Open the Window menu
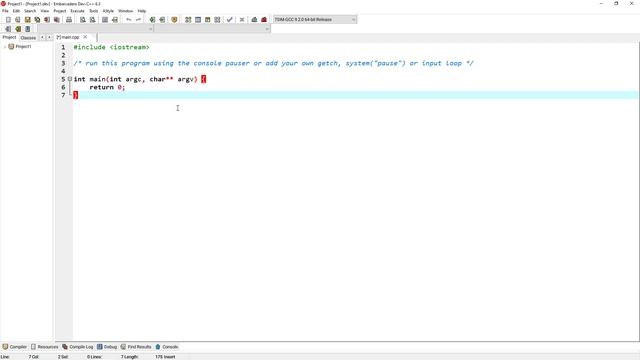The width and height of the screenshot is (640, 360). point(125,11)
